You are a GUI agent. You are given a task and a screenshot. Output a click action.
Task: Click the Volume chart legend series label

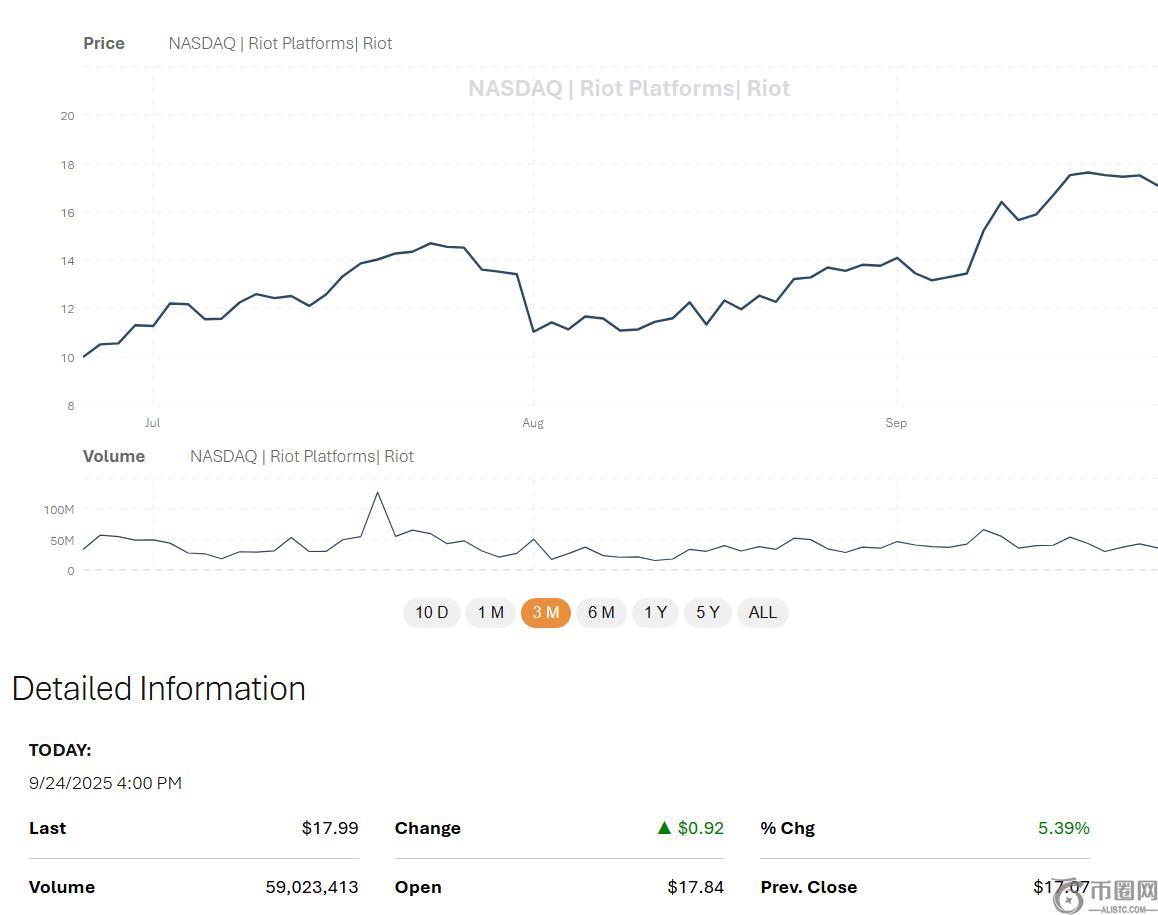pyautogui.click(x=301, y=456)
